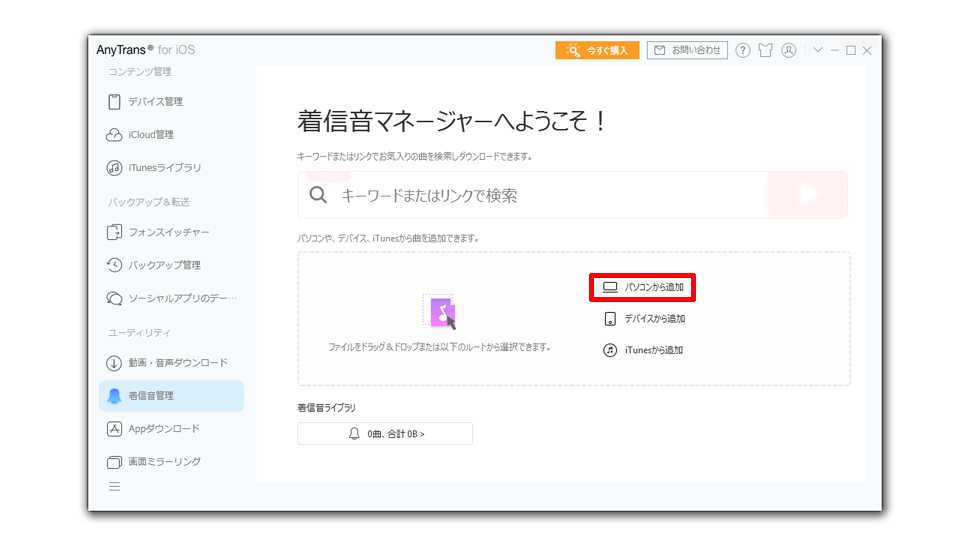
Task: Click the phone switcher icon
Action: [114, 233]
